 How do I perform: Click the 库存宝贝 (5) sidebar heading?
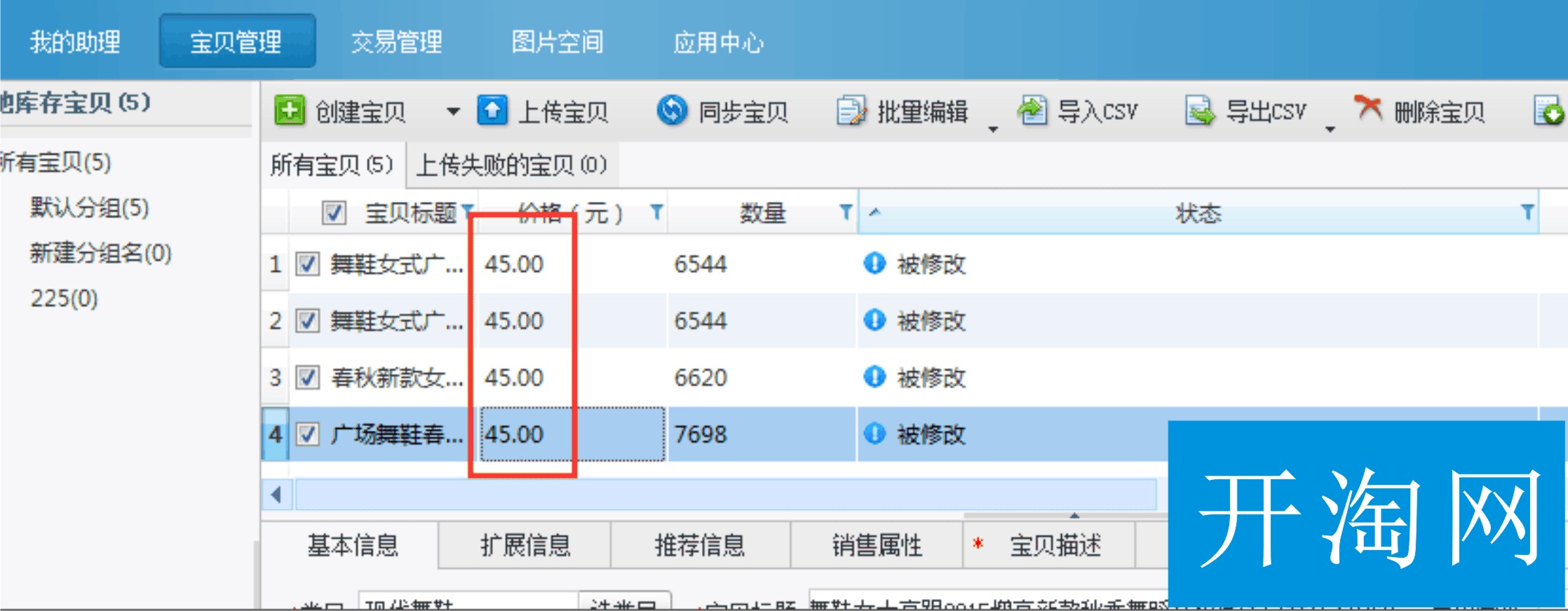(76, 102)
